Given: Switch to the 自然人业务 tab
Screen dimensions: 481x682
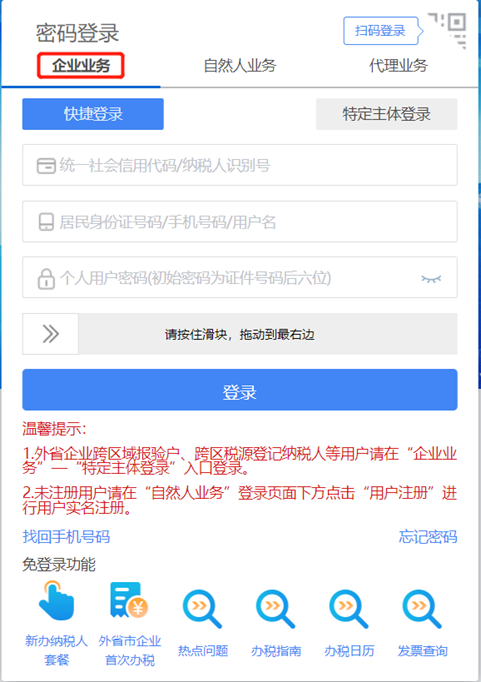Looking at the screenshot, I should 240,66.
